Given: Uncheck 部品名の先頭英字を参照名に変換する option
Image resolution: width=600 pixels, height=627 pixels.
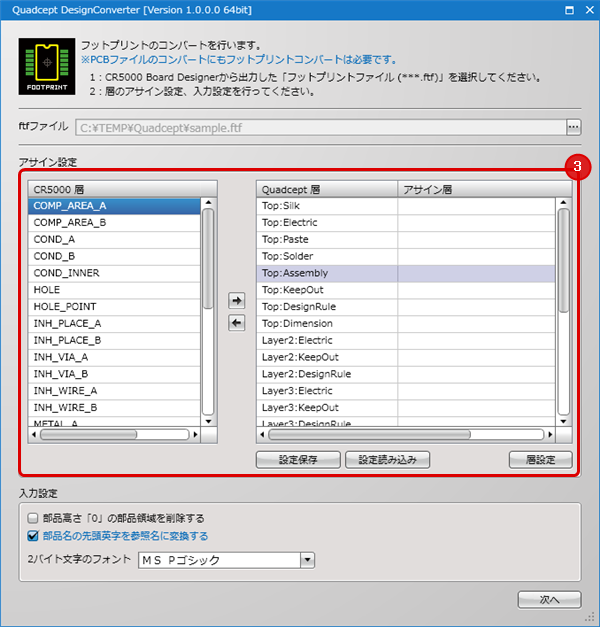Looking at the screenshot, I should (x=33, y=535).
